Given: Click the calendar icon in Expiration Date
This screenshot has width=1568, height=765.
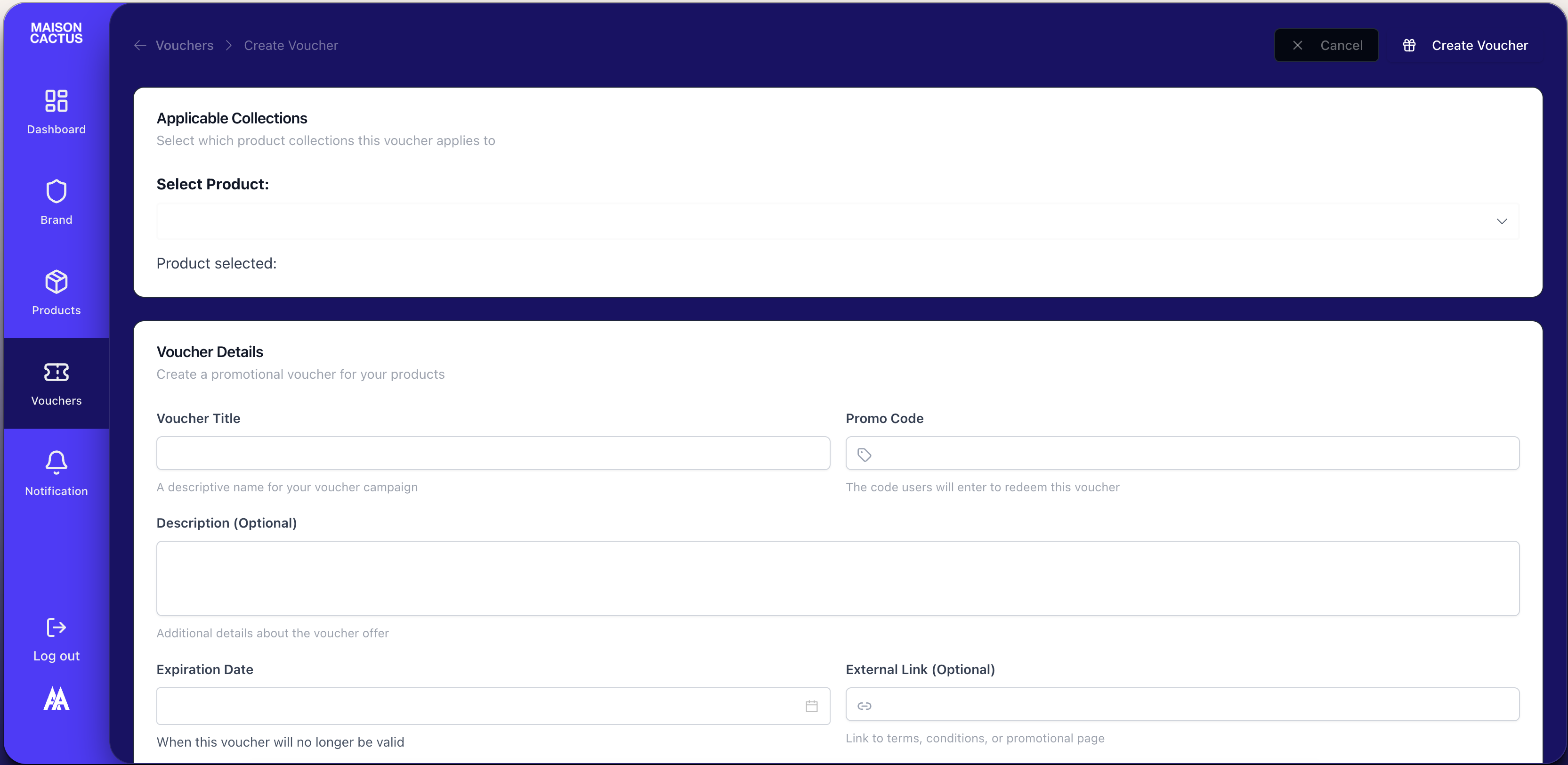Looking at the screenshot, I should tap(811, 706).
